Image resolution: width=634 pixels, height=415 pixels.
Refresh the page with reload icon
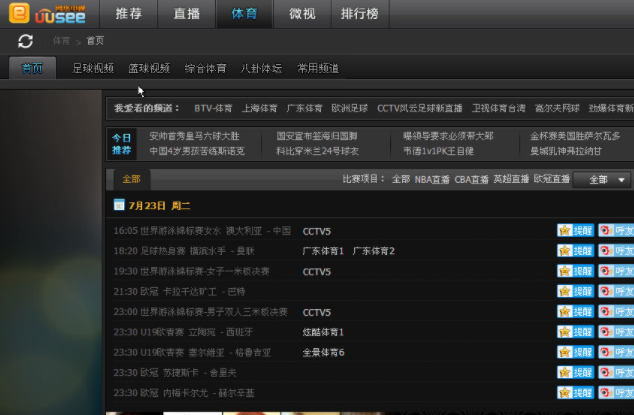point(25,41)
